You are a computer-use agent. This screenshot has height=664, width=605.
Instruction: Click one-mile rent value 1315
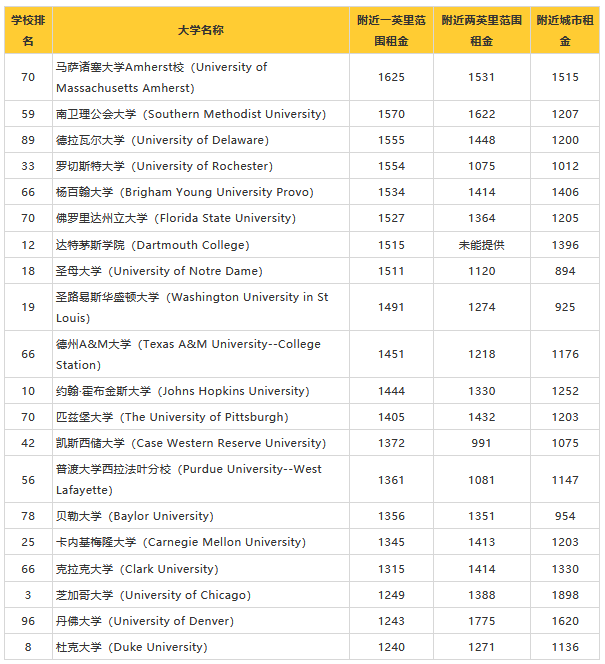[391, 569]
